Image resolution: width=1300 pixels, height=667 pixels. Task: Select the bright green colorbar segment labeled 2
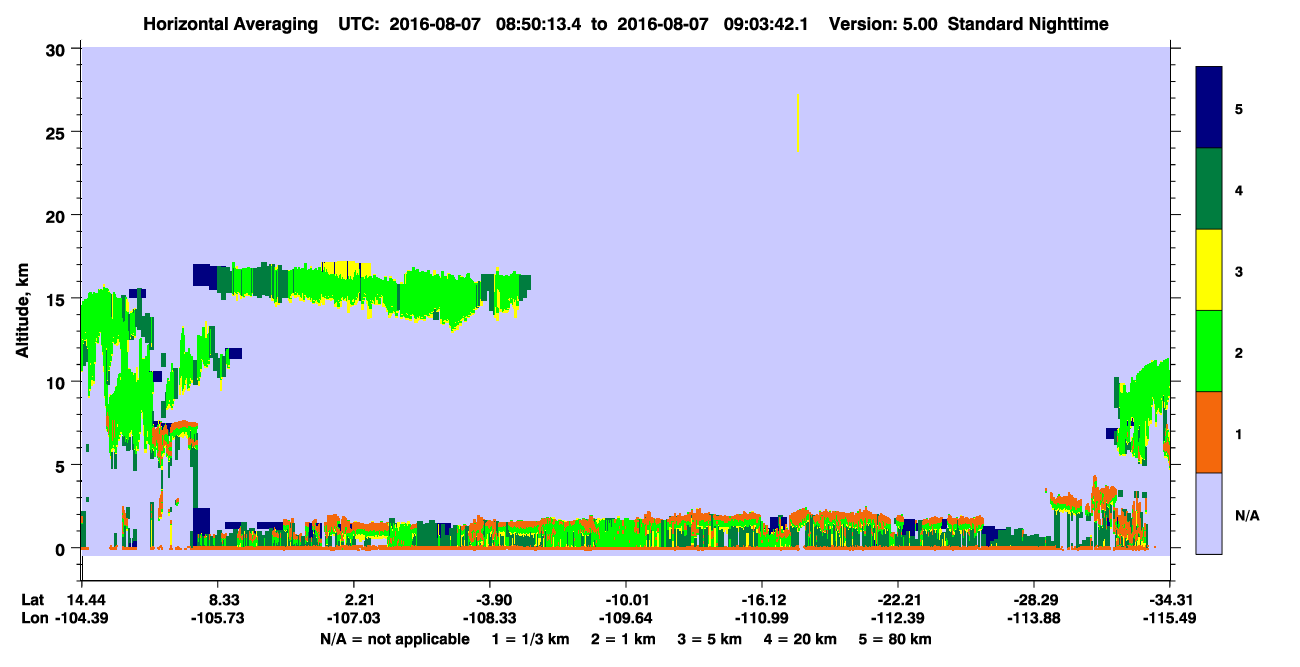(x=1209, y=351)
